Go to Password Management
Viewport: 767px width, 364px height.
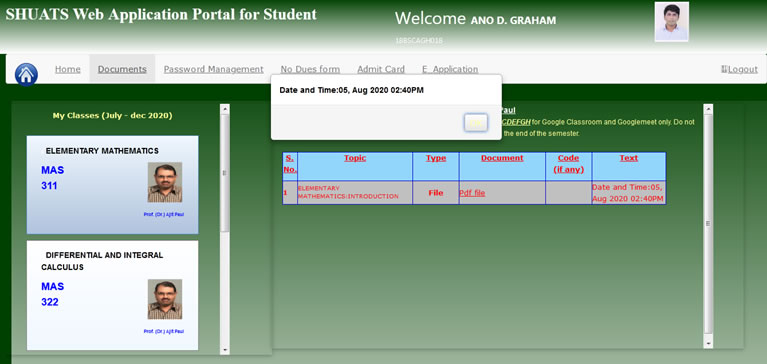coord(214,69)
